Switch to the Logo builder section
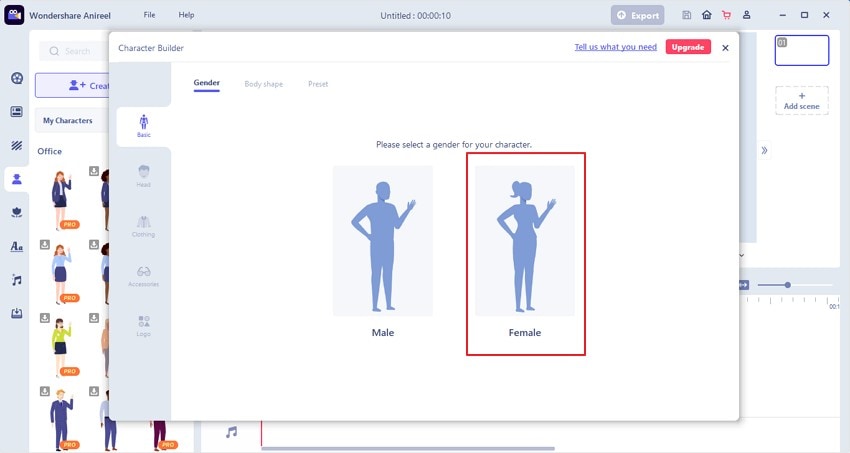Viewport: 850px width, 453px height. click(x=144, y=326)
